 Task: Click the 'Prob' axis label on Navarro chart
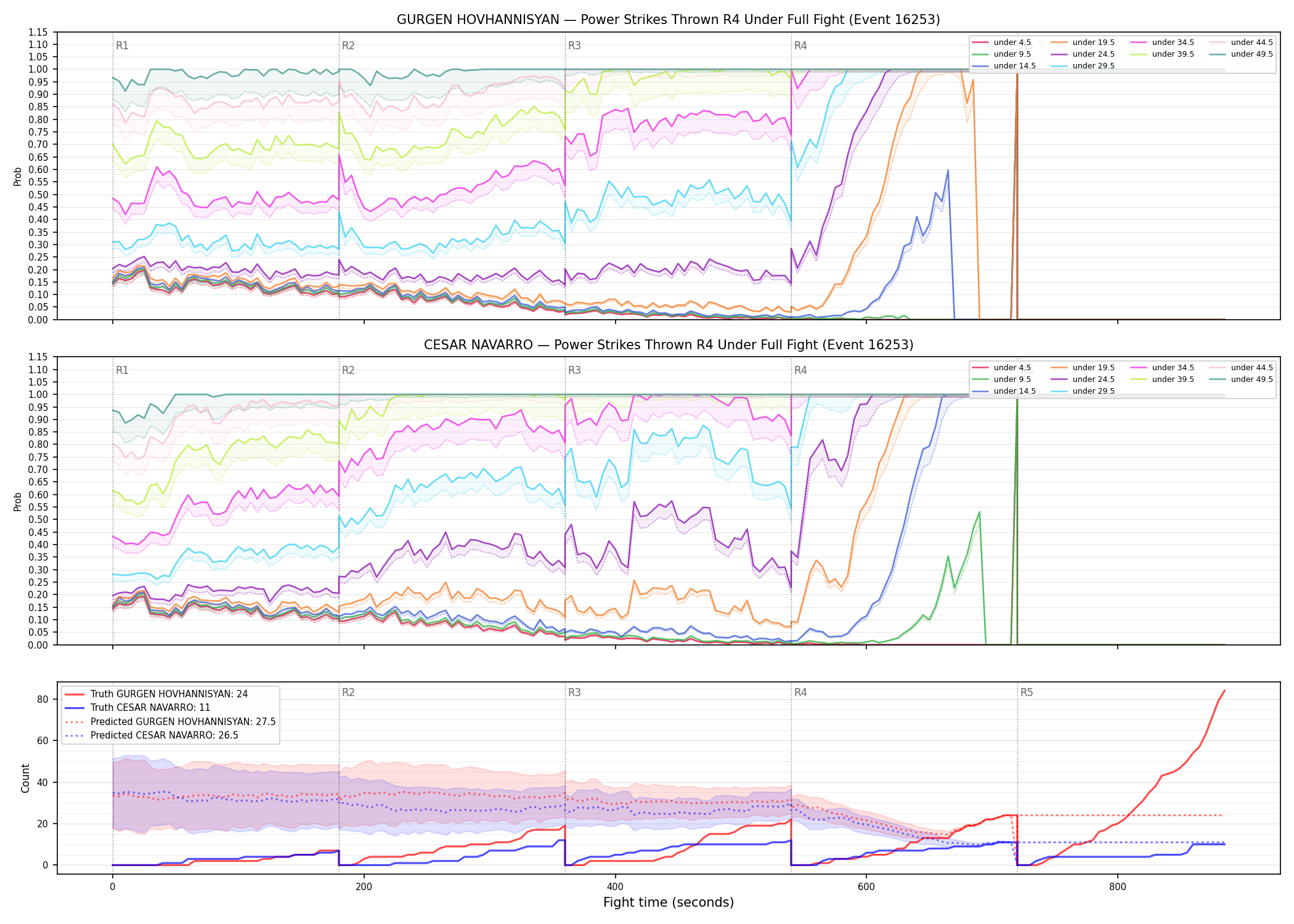pos(18,501)
